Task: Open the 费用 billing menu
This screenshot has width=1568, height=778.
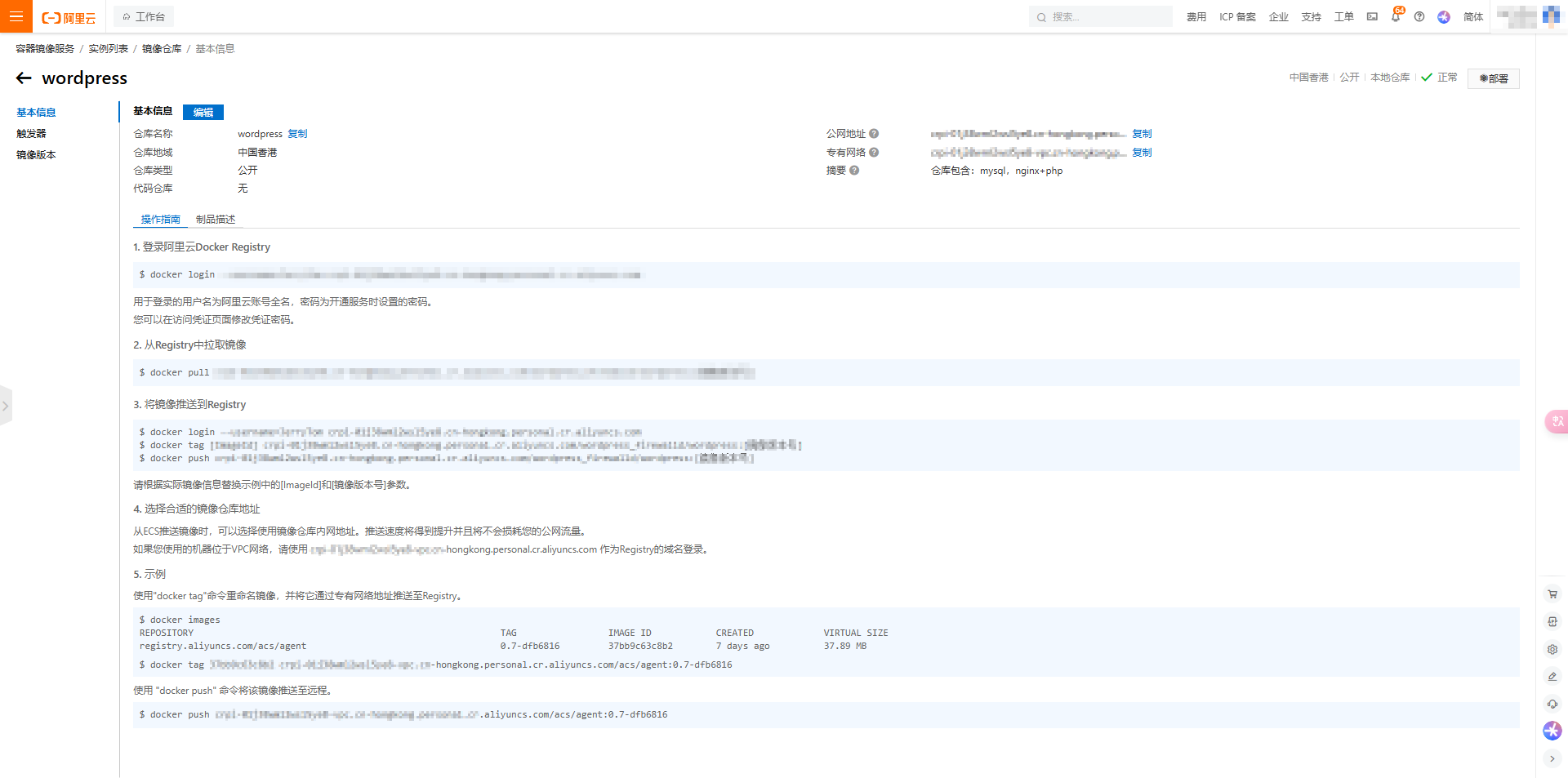Action: click(x=1196, y=17)
